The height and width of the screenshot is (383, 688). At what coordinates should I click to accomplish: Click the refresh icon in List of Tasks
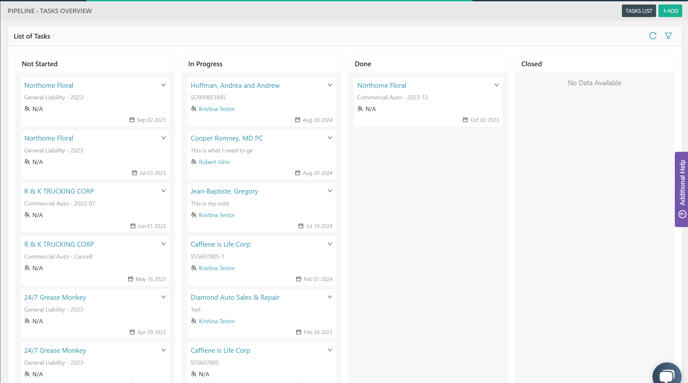(x=652, y=36)
